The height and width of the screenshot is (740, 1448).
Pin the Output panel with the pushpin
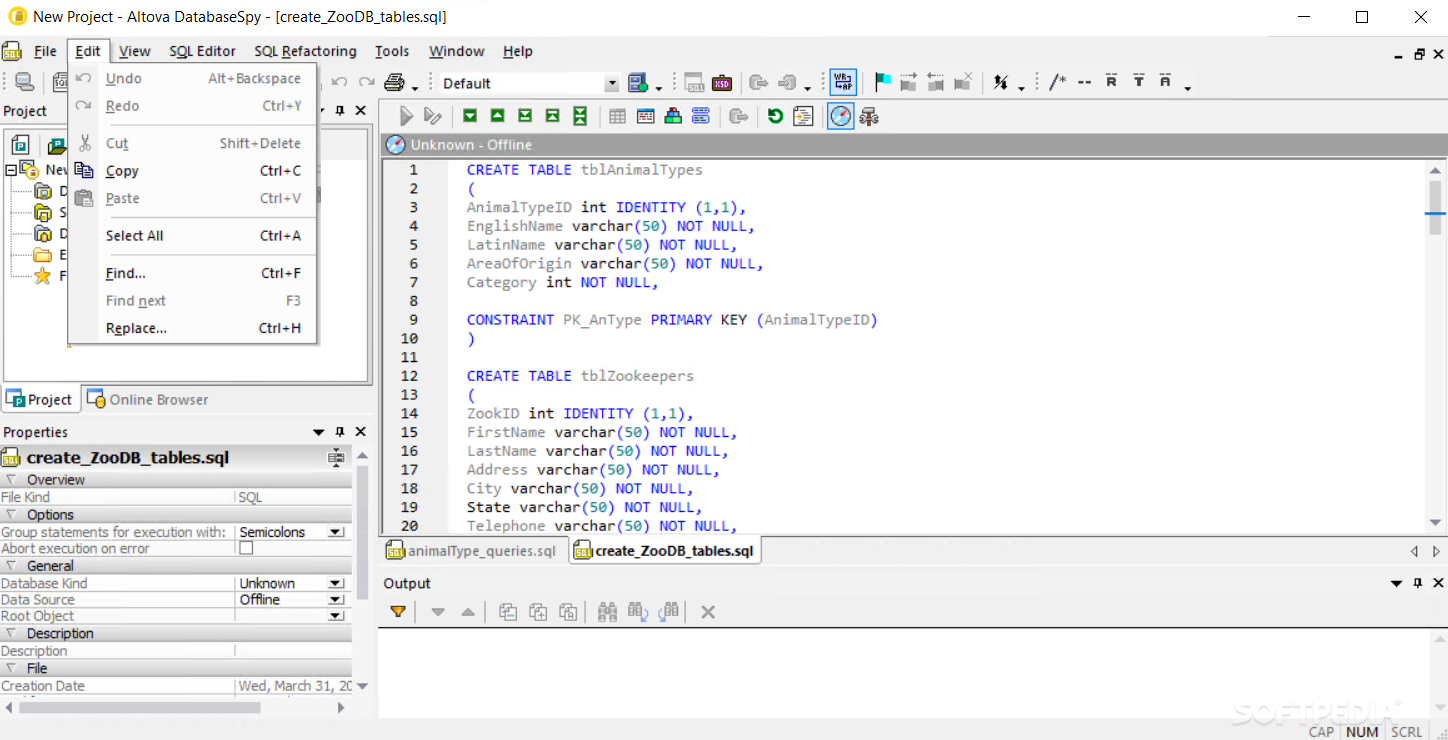click(x=1417, y=583)
